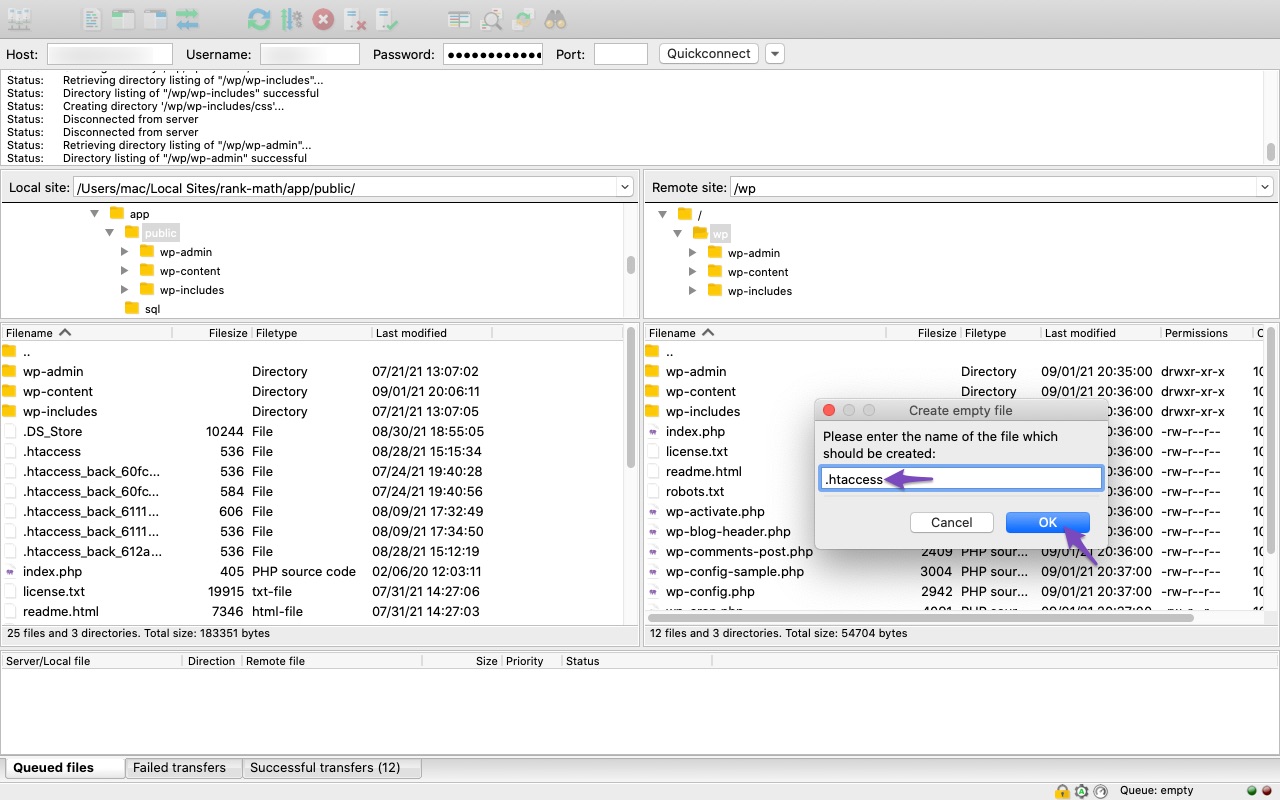Sort local list by Filesize column

click(x=212, y=333)
